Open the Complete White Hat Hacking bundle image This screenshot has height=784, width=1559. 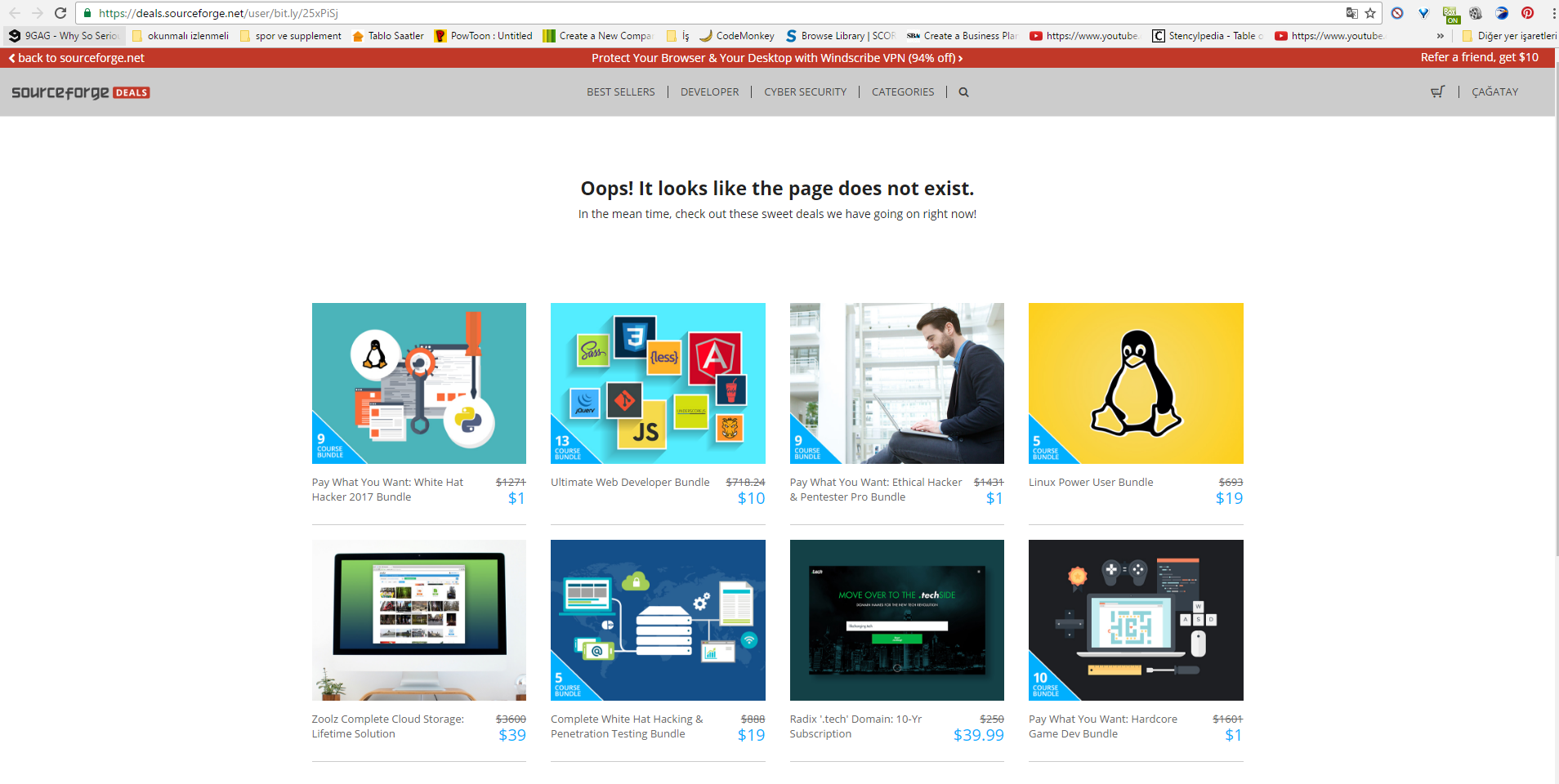(x=658, y=620)
